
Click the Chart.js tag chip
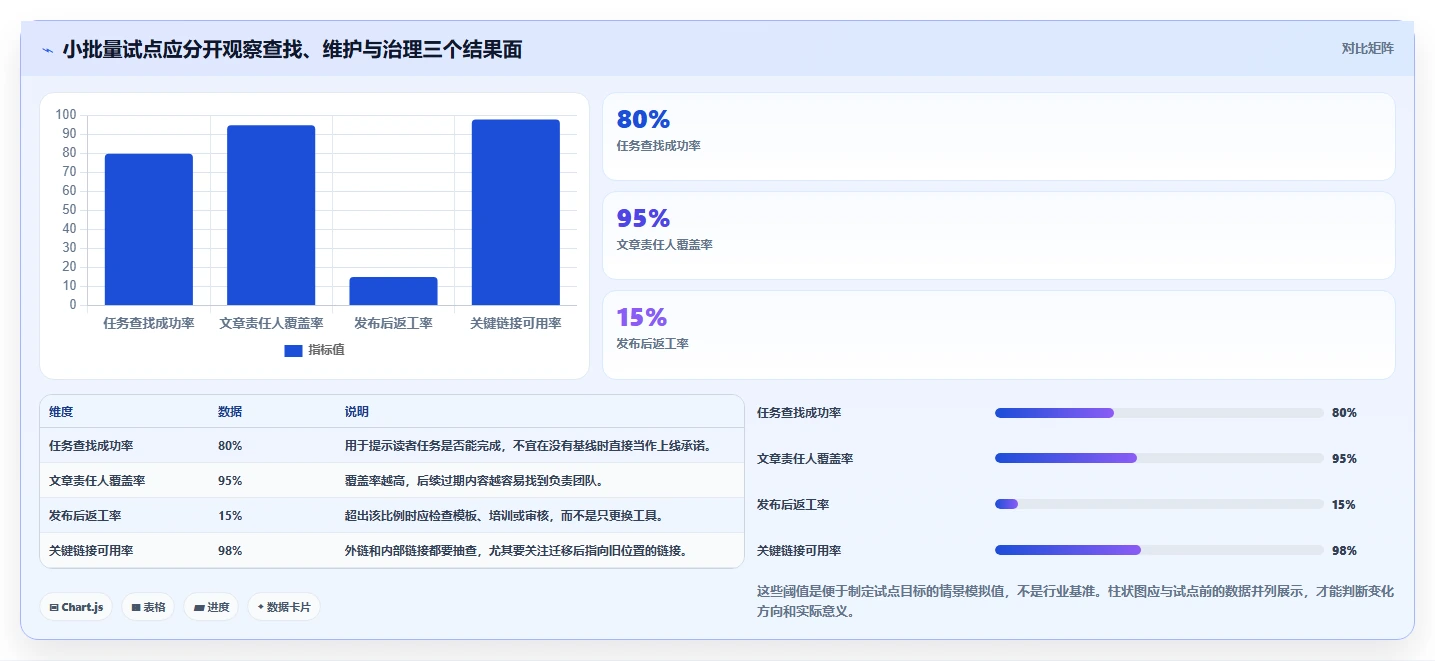(76, 607)
